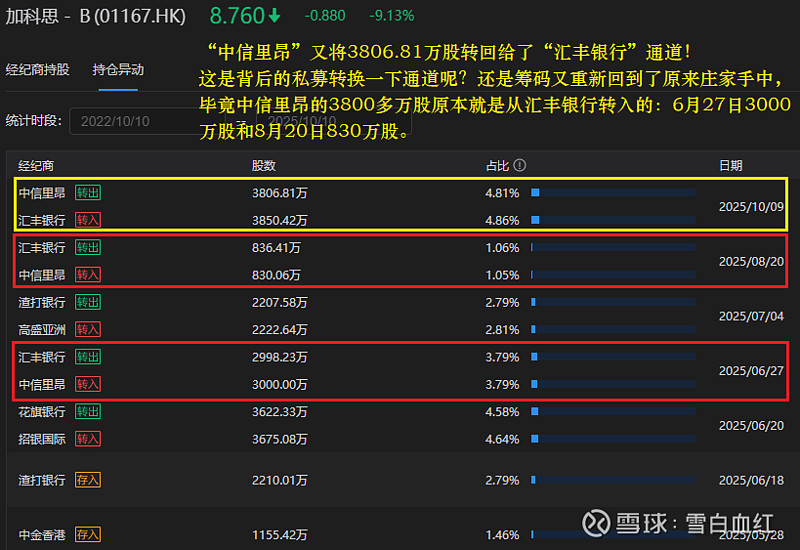Viewport: 800px width, 550px height.
Task: Click the -0.880 price change value
Action: click(325, 16)
